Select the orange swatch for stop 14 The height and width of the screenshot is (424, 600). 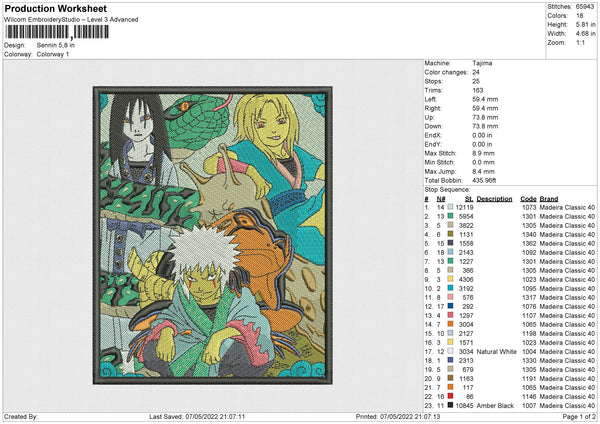(x=450, y=325)
